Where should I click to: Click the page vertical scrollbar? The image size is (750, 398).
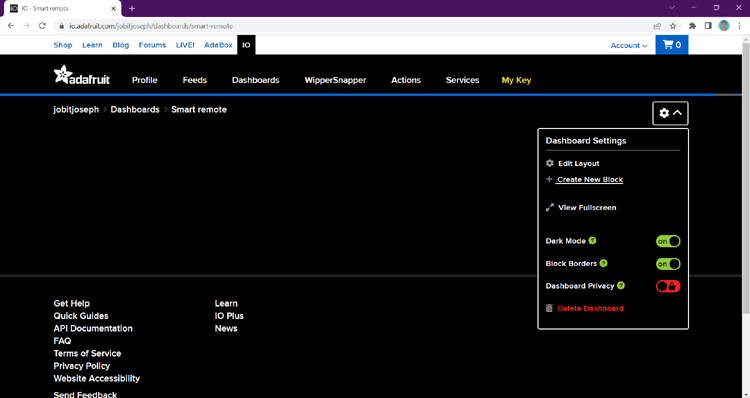(746, 179)
